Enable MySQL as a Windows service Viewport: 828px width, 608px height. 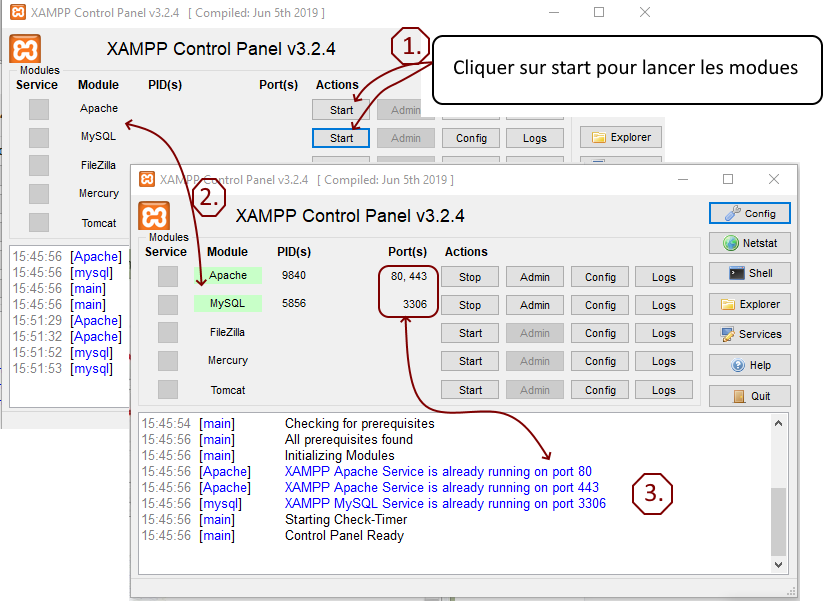pos(166,304)
